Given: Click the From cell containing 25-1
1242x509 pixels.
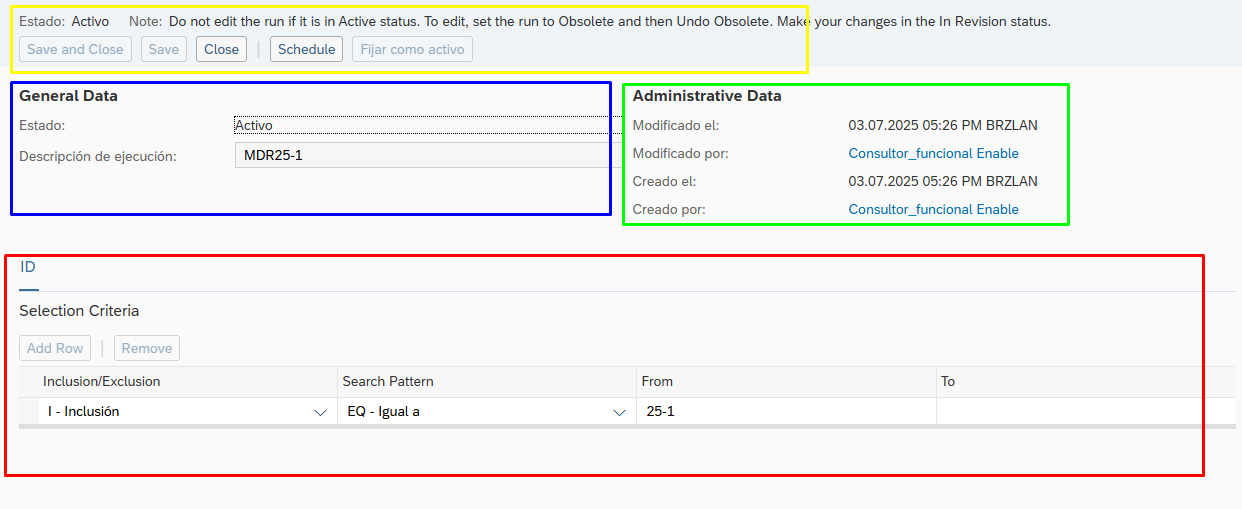Looking at the screenshot, I should coord(785,411).
